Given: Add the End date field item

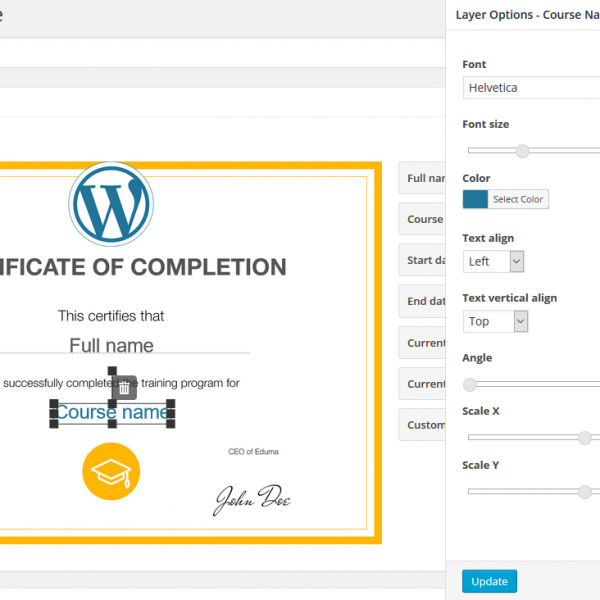Looking at the screenshot, I should tap(424, 301).
